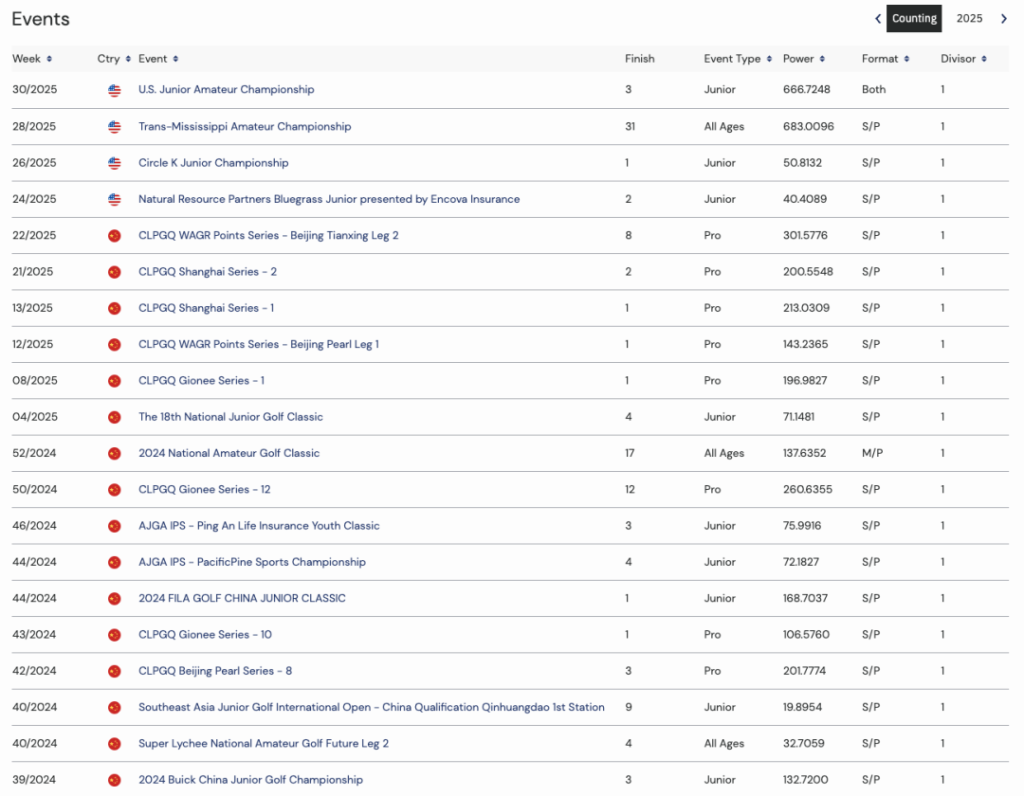
Task: Sort events by Format column
Action: pos(885,59)
